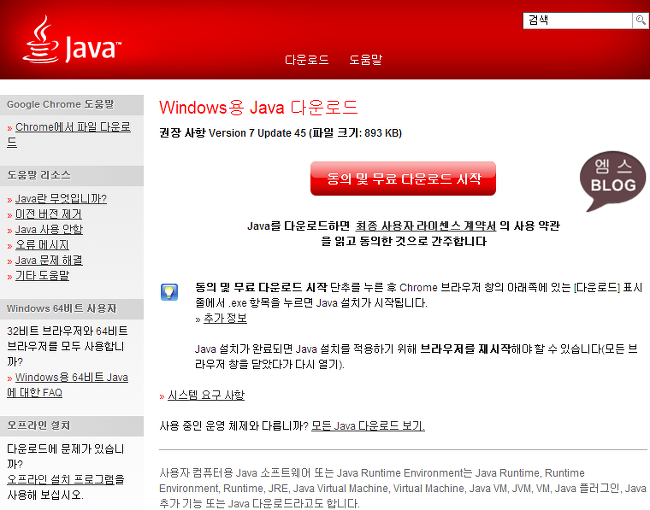This screenshot has width=650, height=510.
Task: Click the light bulb tip icon
Action: (x=170, y=292)
